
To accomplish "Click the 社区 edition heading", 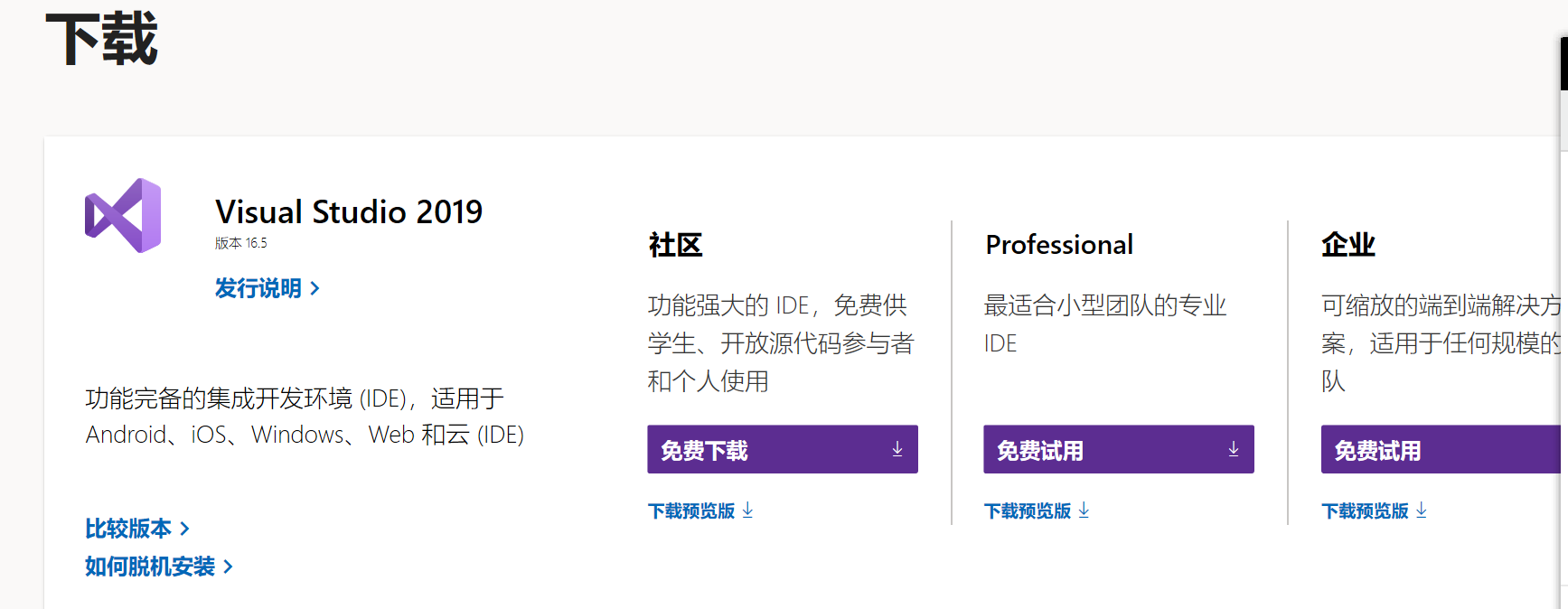I will (x=675, y=245).
